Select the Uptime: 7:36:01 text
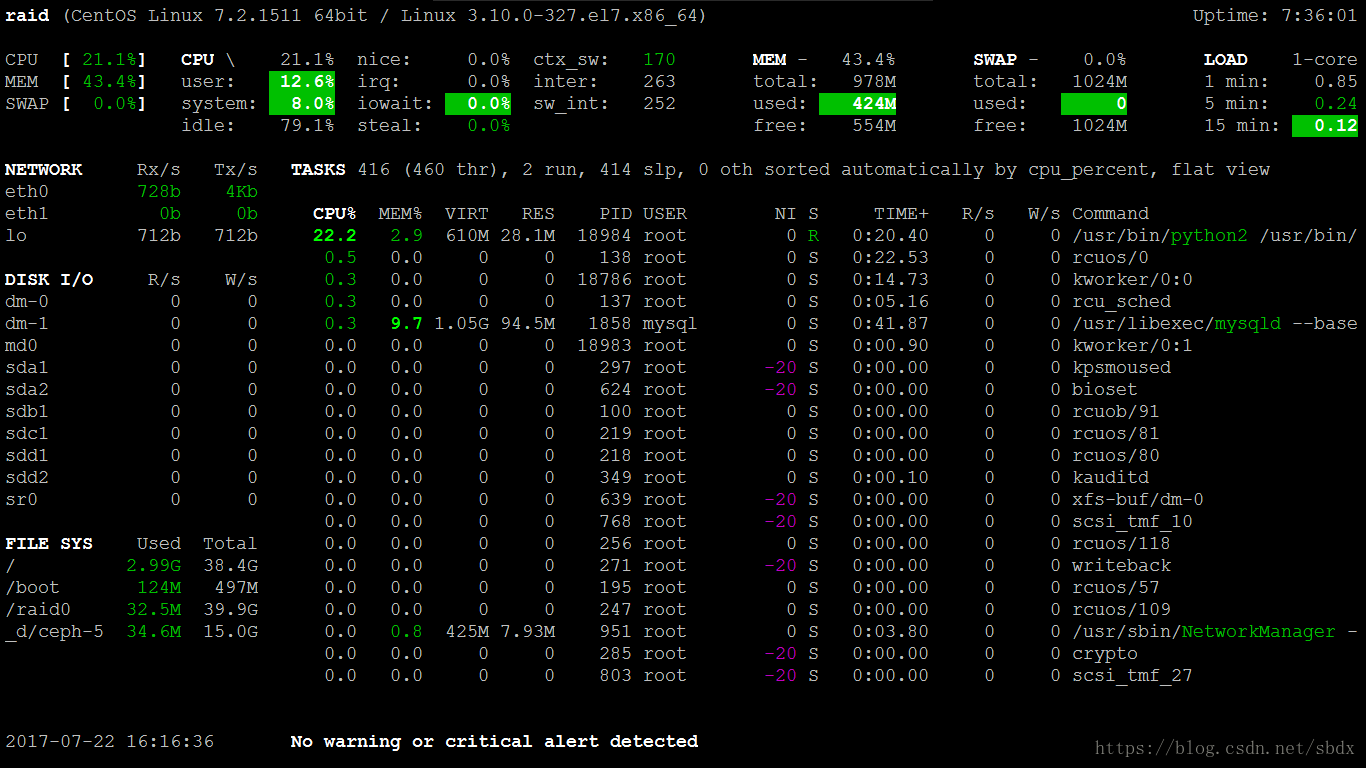 [x=1275, y=16]
